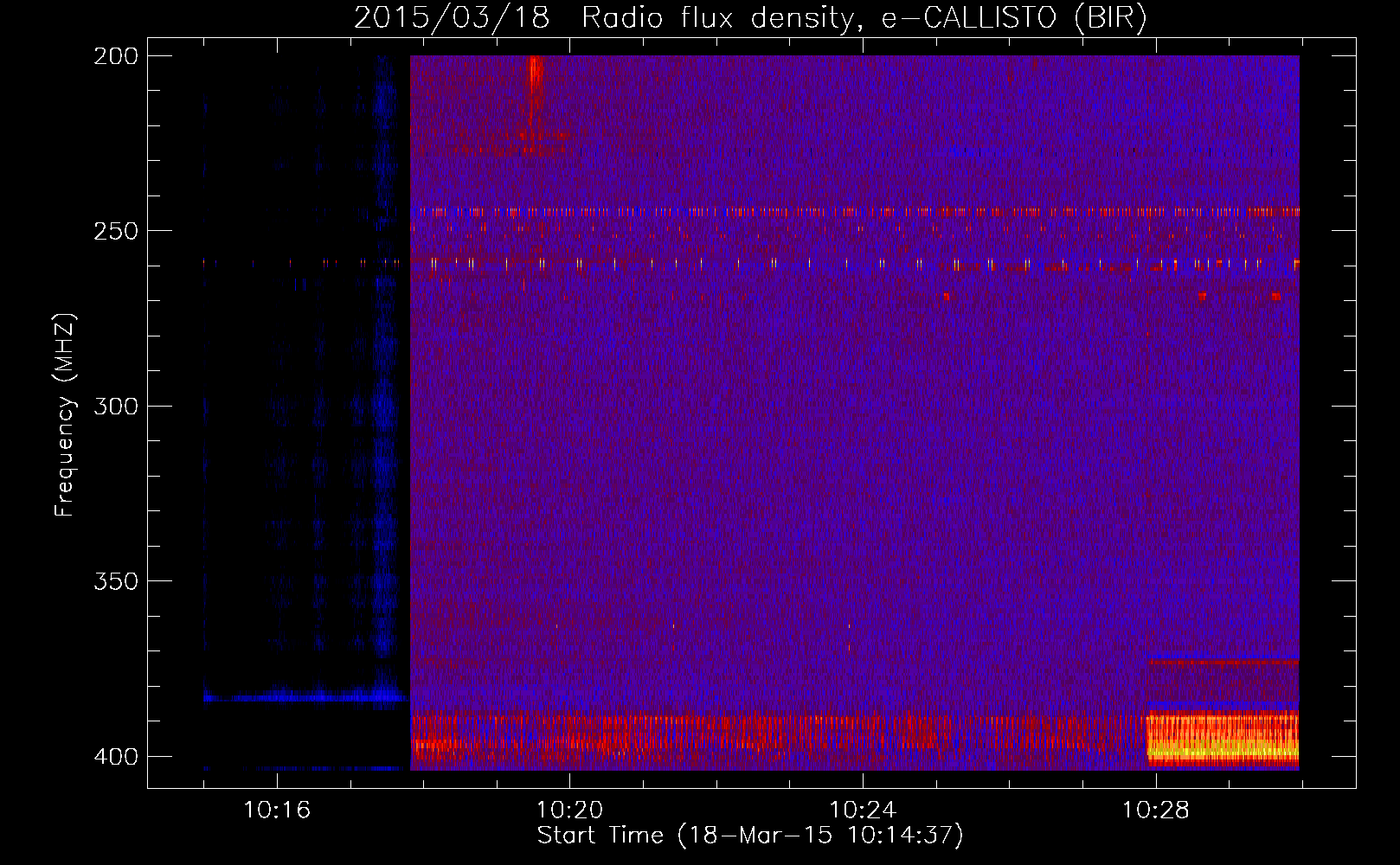Click the 400 frequency tick label

click(x=116, y=756)
